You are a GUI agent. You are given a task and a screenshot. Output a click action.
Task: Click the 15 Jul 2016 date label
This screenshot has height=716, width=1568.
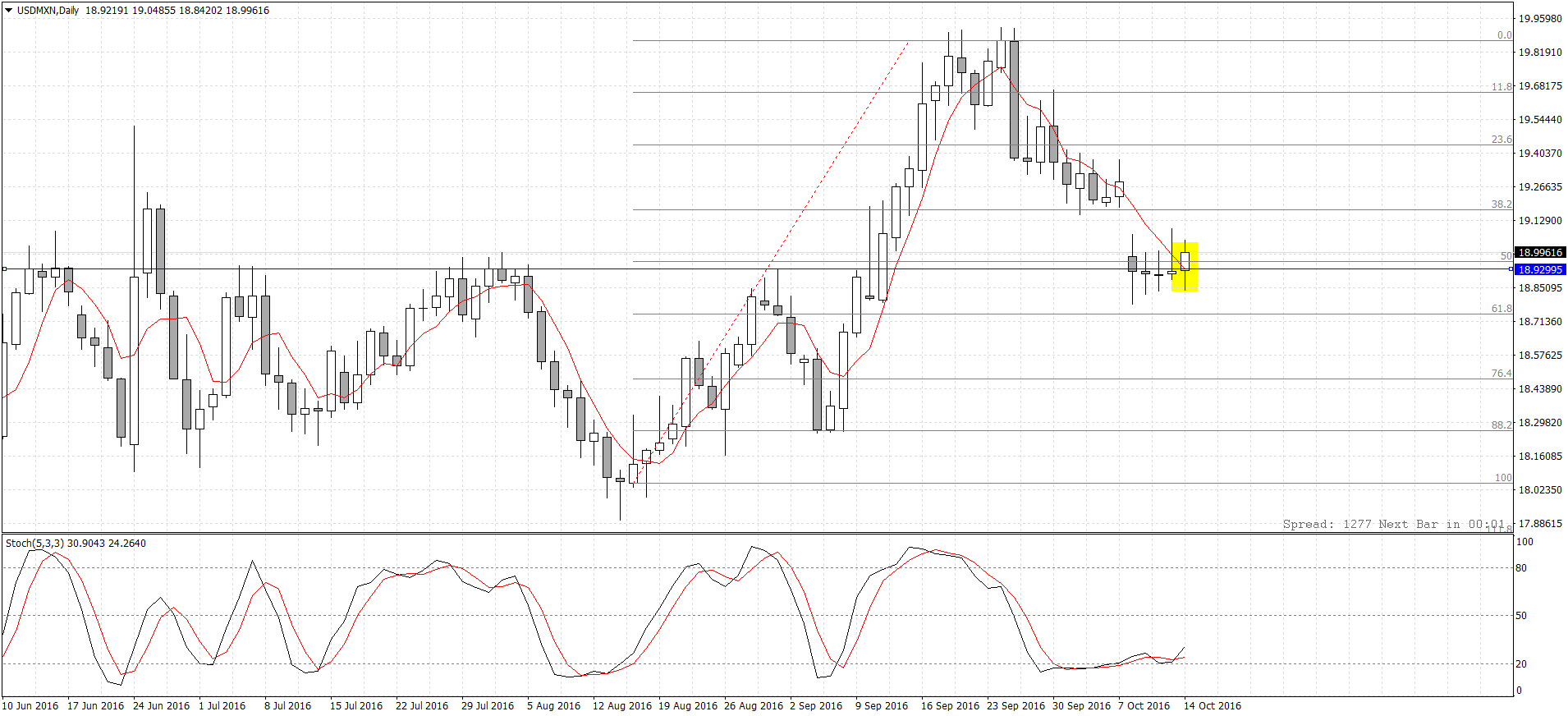356,705
